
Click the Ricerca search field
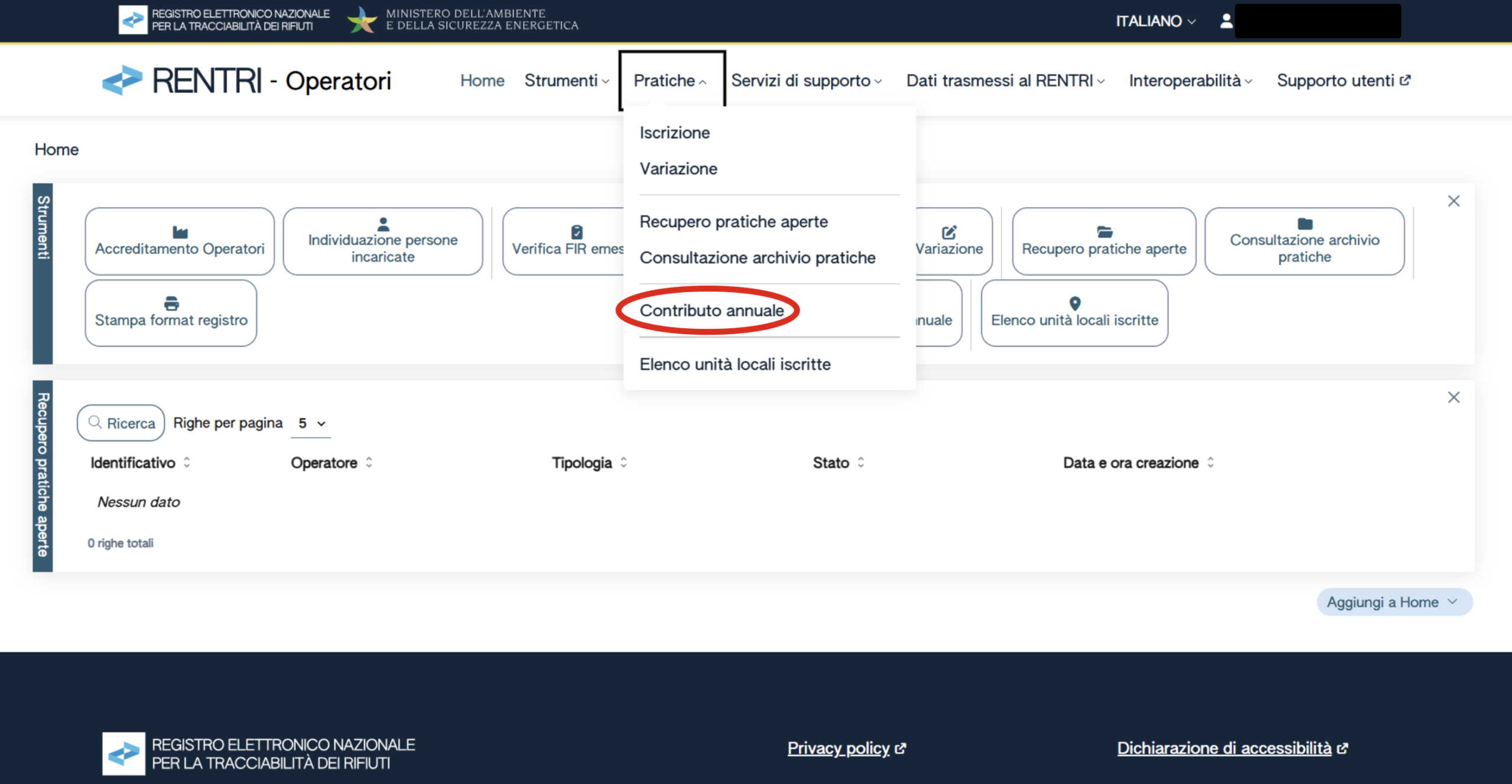pyautogui.click(x=121, y=423)
